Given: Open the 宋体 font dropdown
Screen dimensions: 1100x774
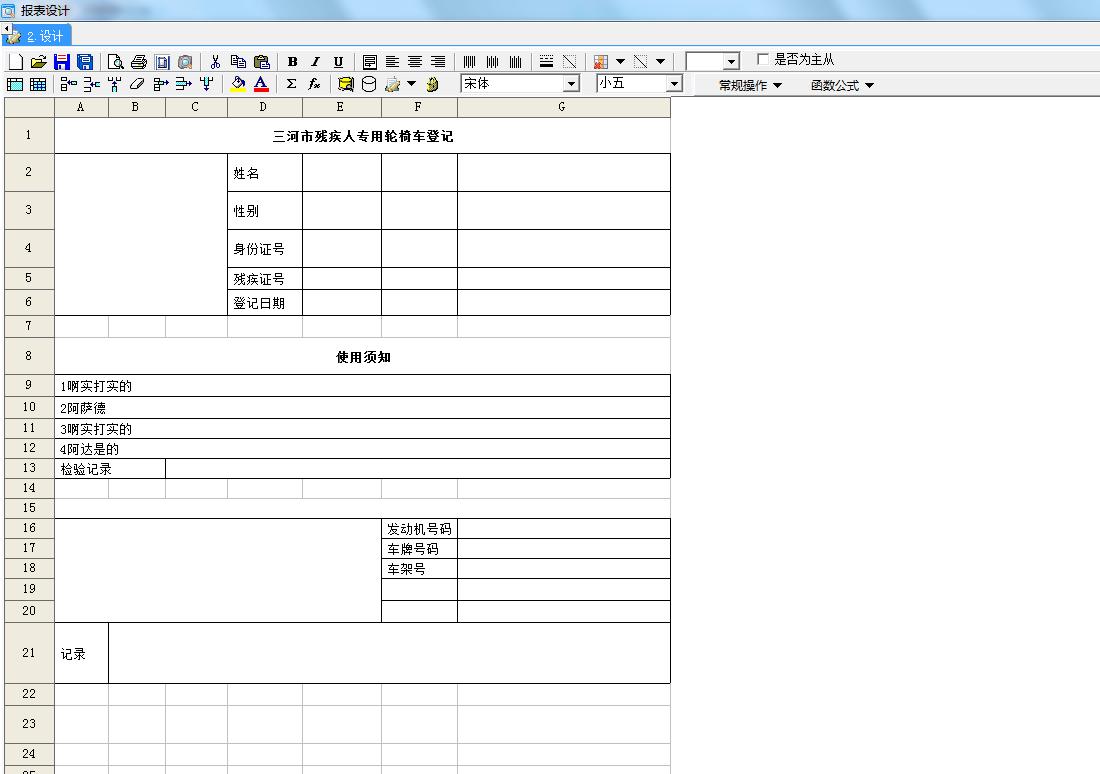Looking at the screenshot, I should click(571, 84).
